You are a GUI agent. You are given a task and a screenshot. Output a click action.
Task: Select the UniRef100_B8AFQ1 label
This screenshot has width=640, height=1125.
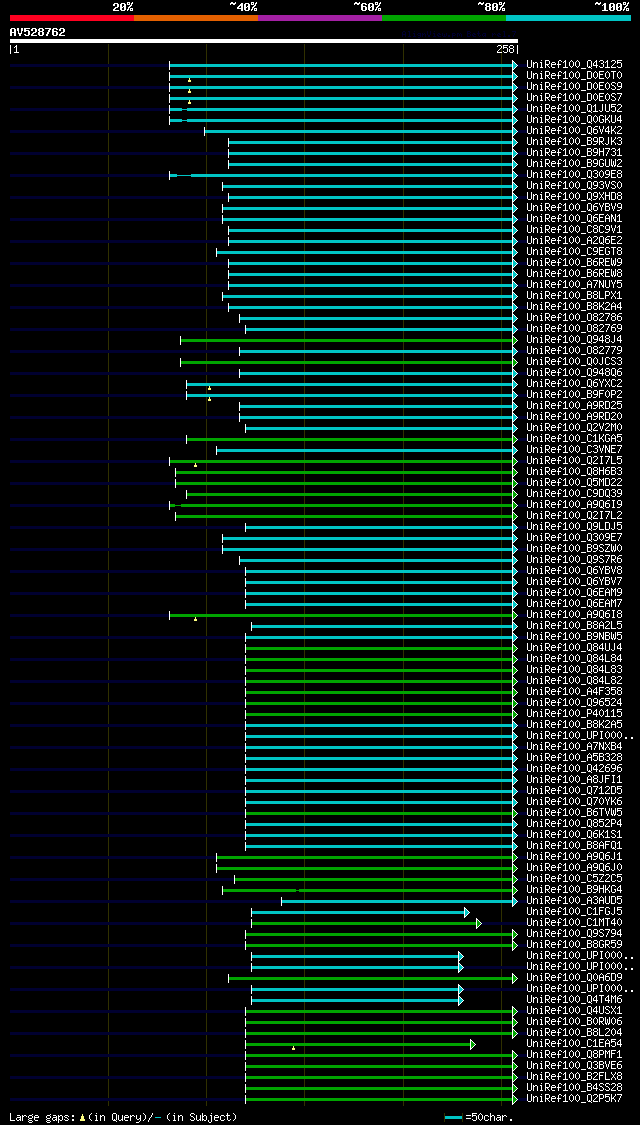point(574,846)
